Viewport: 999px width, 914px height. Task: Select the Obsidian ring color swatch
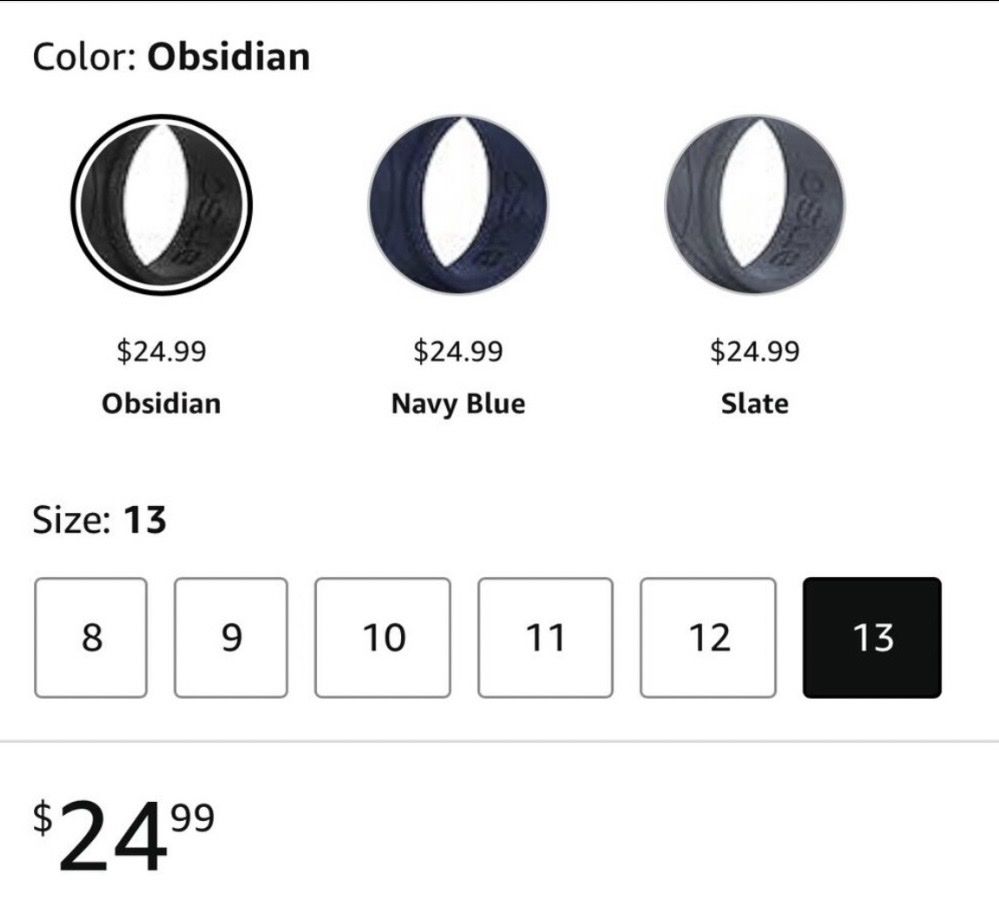pos(163,204)
